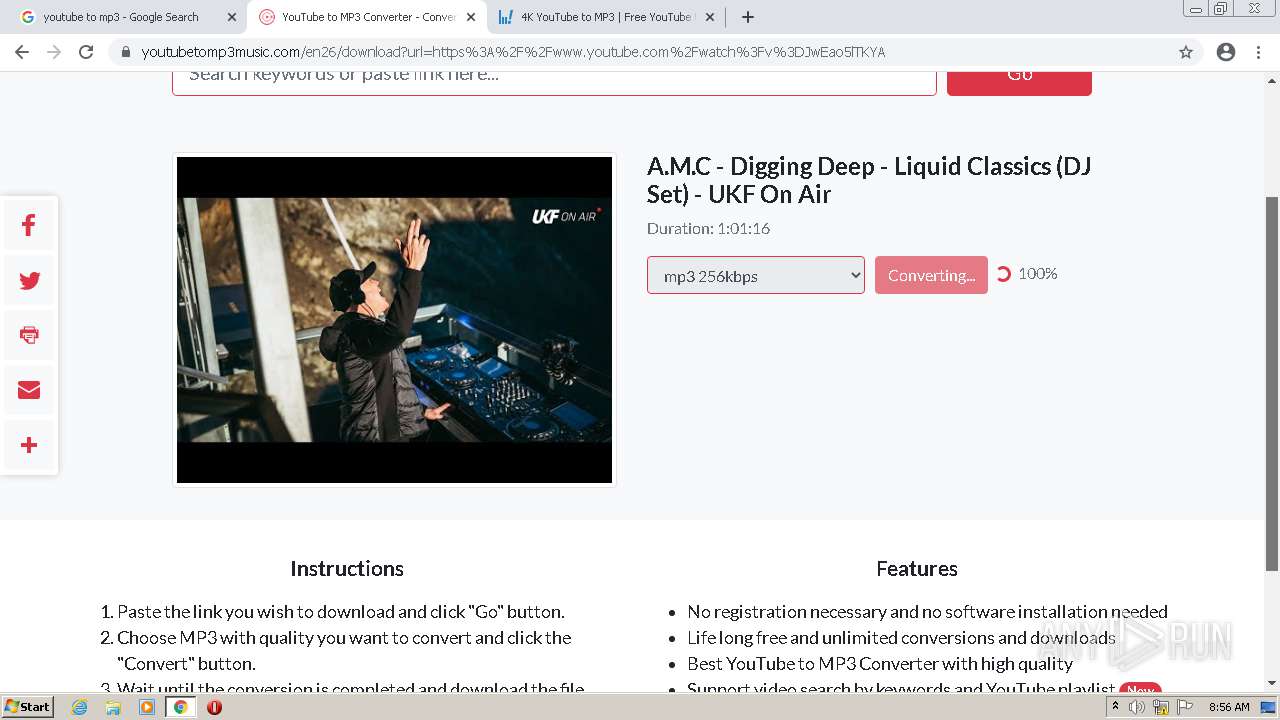Click the Converting... button
The width and height of the screenshot is (1280, 720).
point(931,276)
